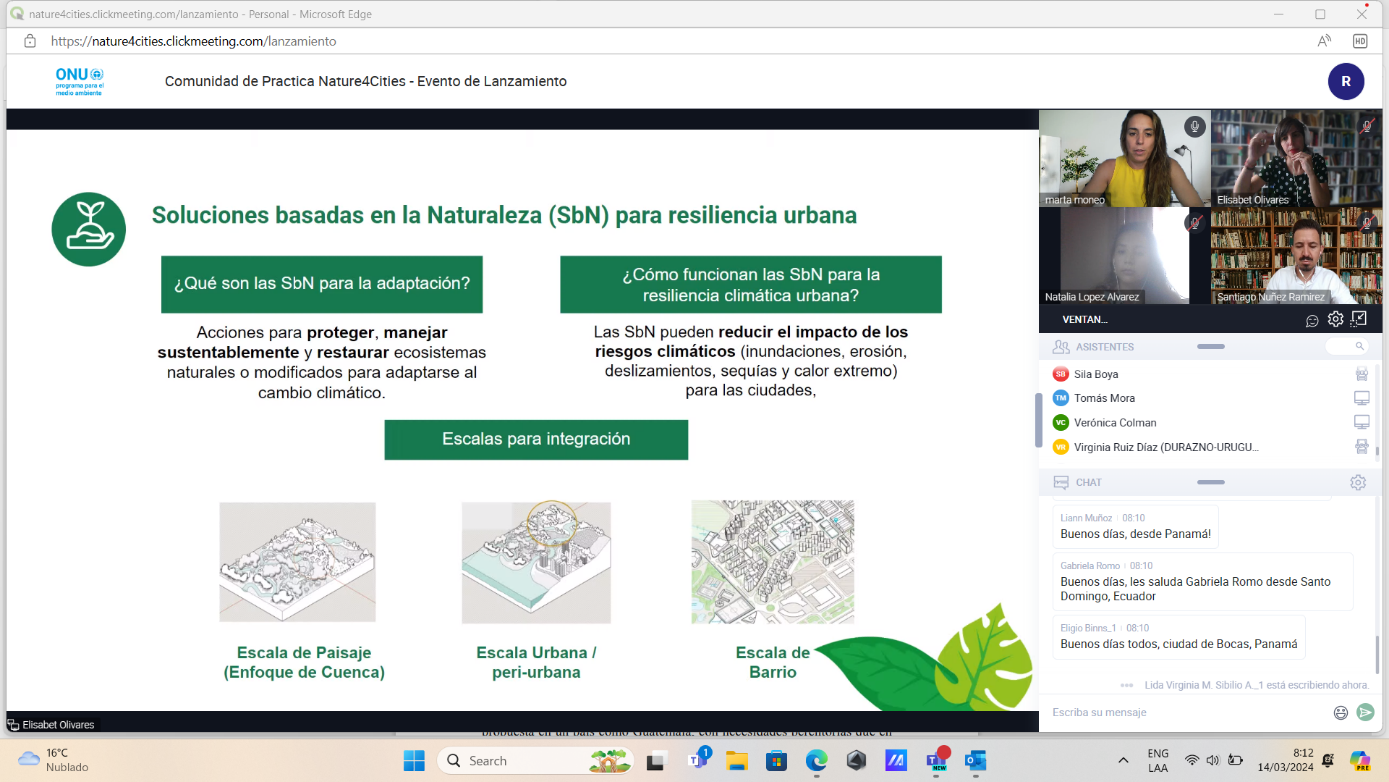Open File Explorer from taskbar
1389x782 pixels.
pyautogui.click(x=737, y=760)
